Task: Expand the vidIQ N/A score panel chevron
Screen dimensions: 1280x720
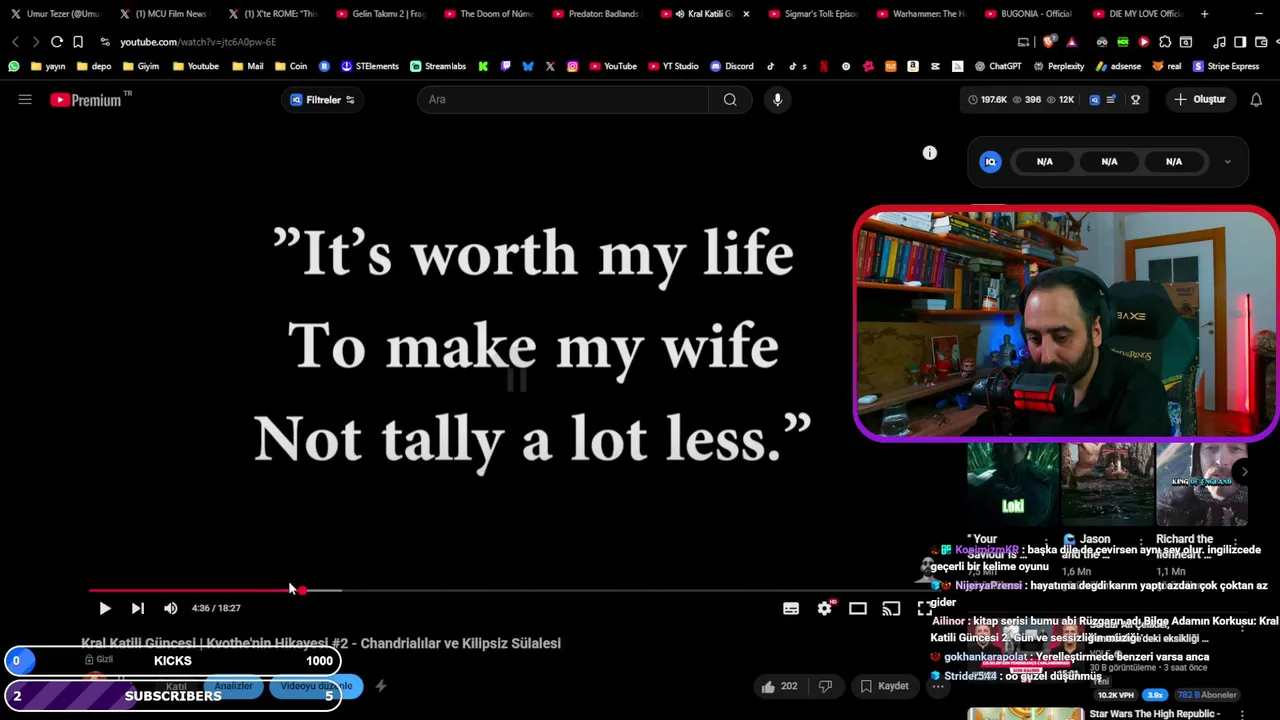Action: click(1227, 162)
